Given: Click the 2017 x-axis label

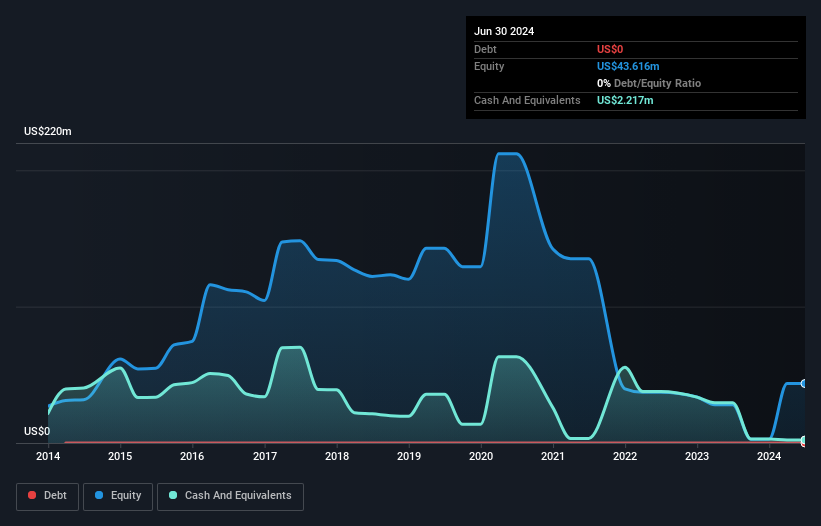Looking at the screenshot, I should [265, 457].
